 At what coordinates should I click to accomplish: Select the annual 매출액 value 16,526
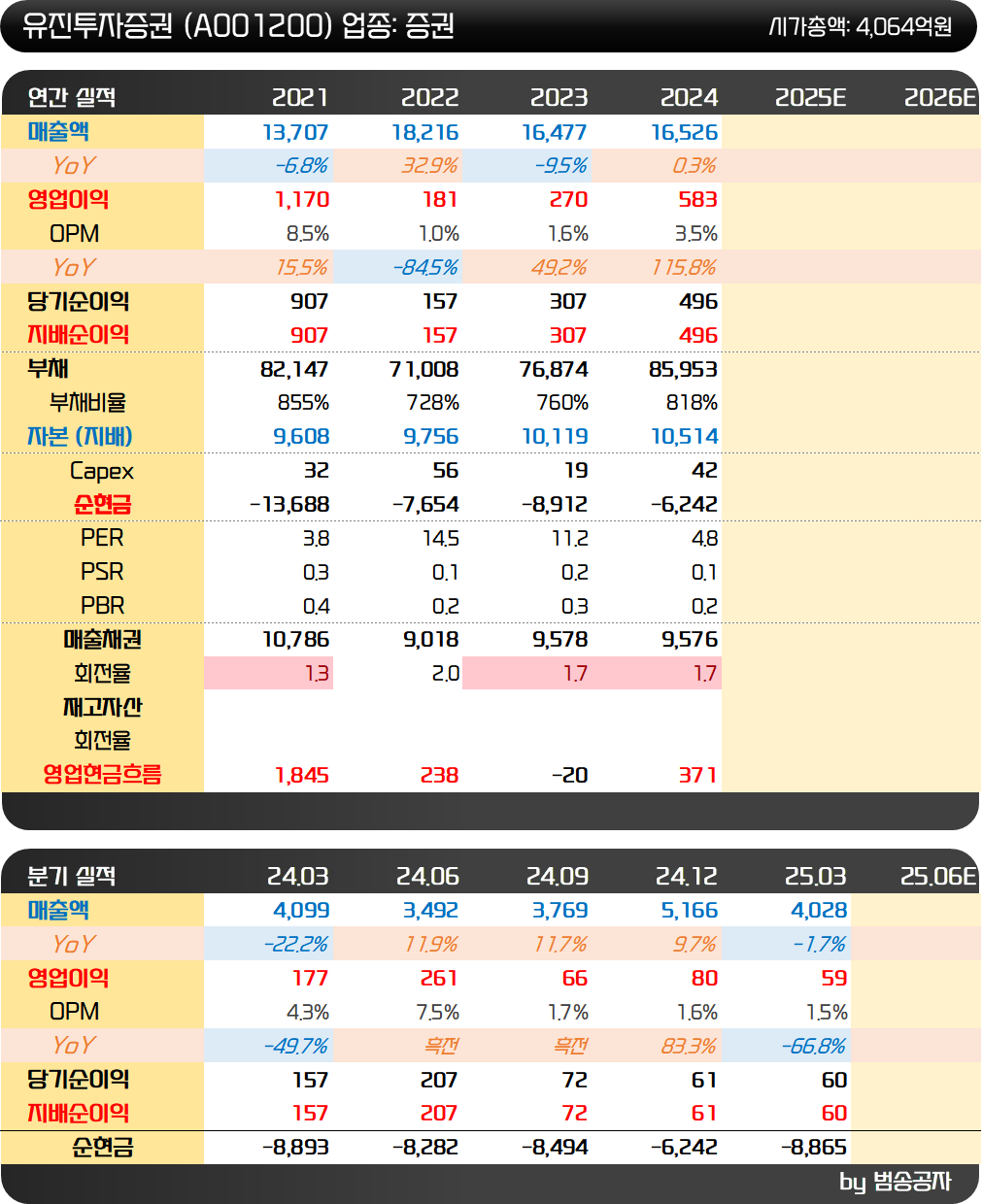click(x=685, y=132)
